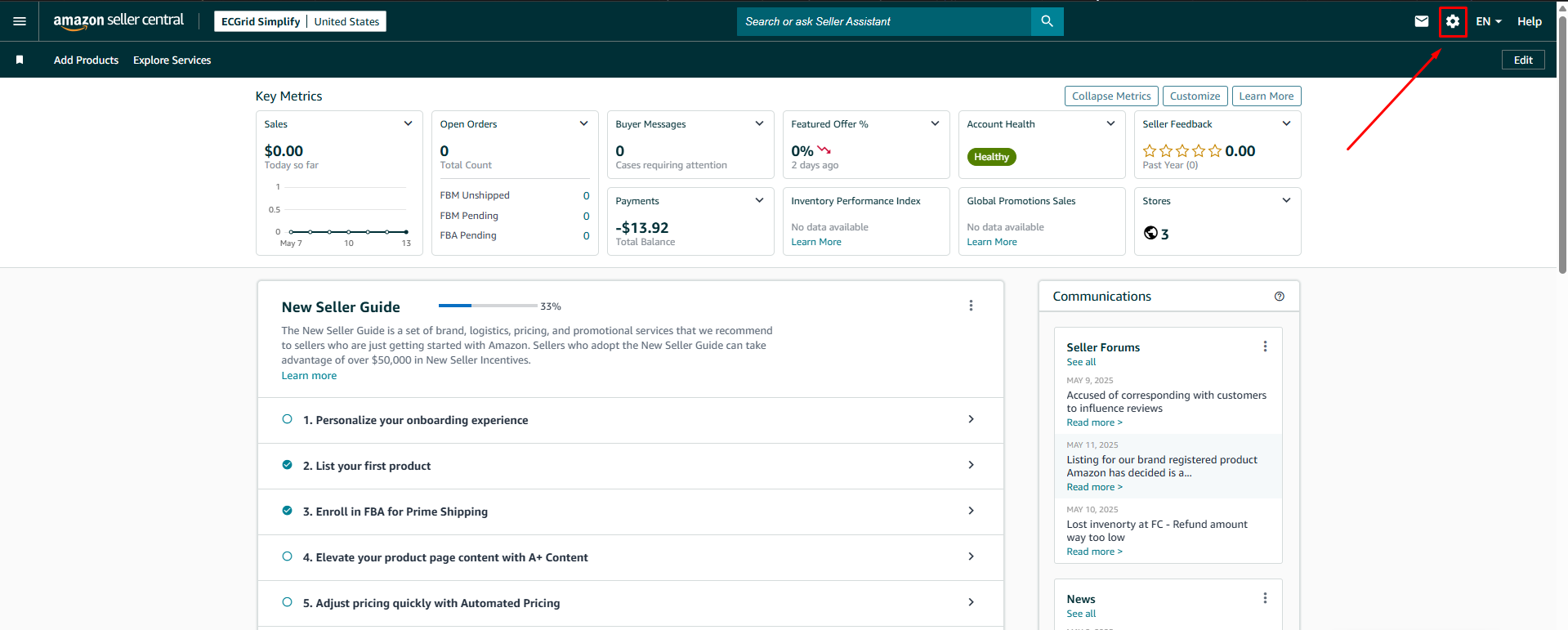Image resolution: width=1568 pixels, height=630 pixels.
Task: Expand the Sales metric dropdown
Action: tap(408, 123)
